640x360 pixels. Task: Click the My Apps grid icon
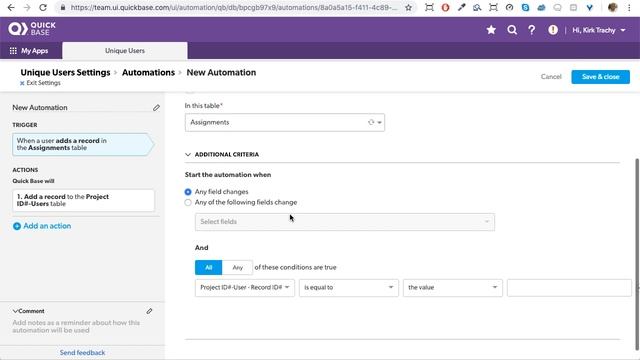[13, 51]
